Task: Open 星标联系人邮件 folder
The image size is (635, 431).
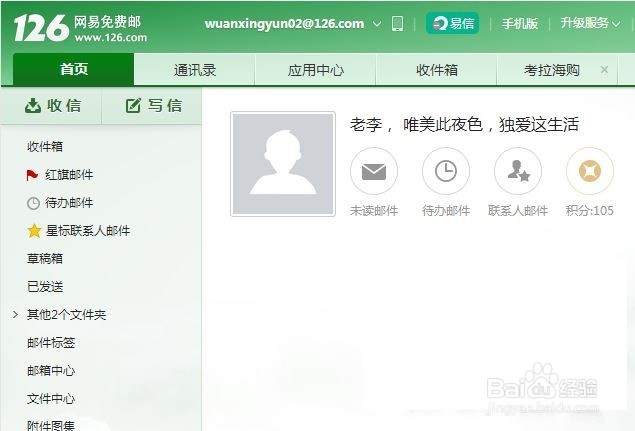Action: click(88, 230)
